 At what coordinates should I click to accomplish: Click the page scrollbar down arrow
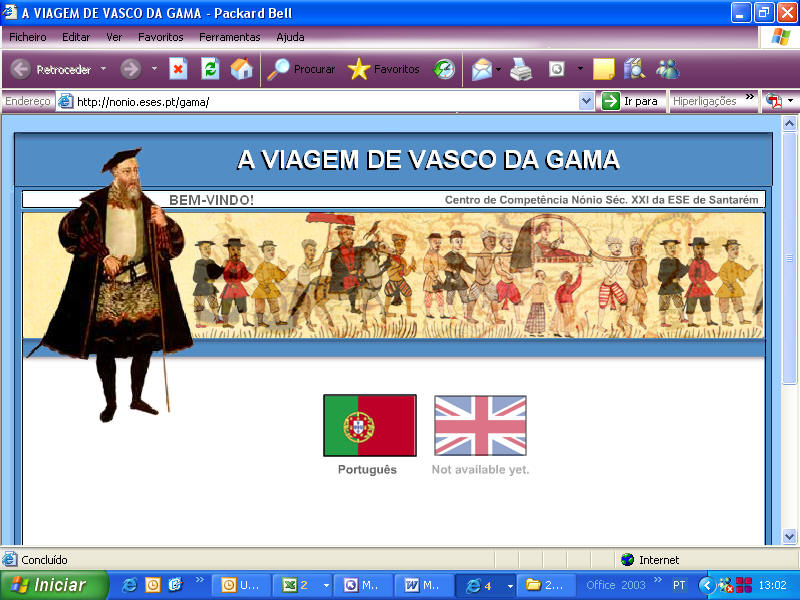(789, 536)
